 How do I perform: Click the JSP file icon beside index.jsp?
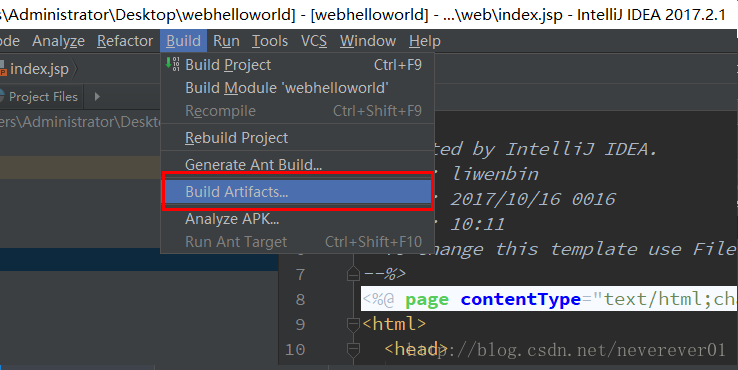click(3, 69)
